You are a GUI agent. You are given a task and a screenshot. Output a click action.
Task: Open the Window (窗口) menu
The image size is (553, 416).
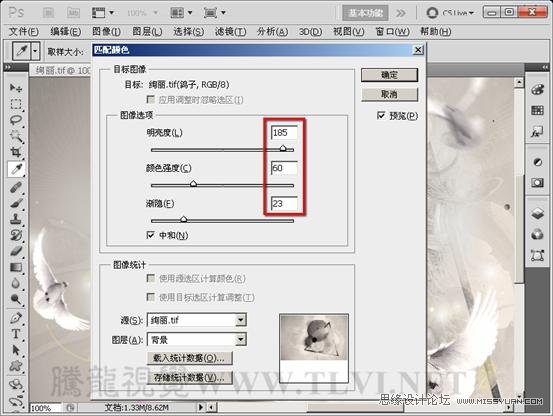pyautogui.click(x=392, y=32)
